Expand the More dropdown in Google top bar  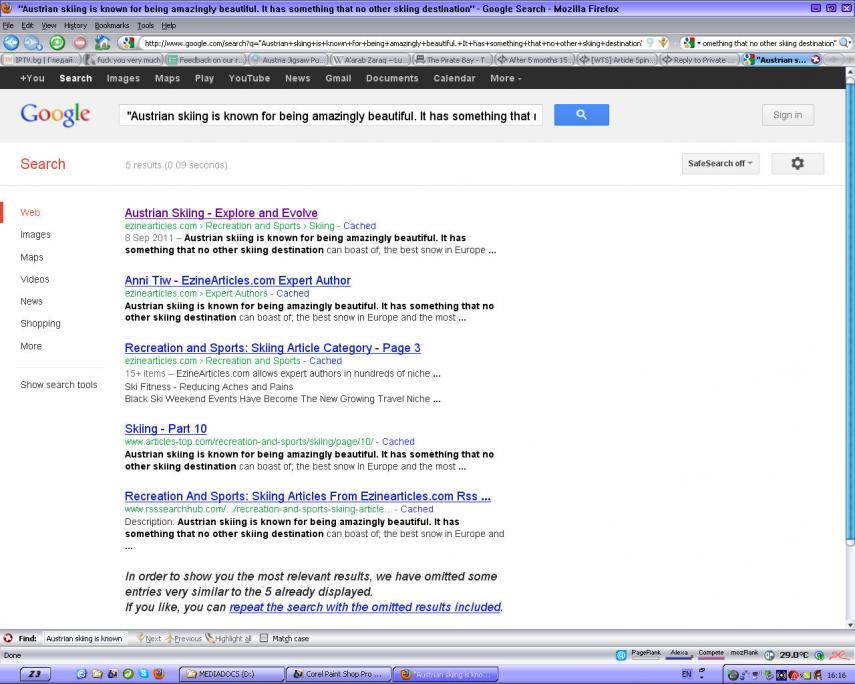click(x=505, y=78)
